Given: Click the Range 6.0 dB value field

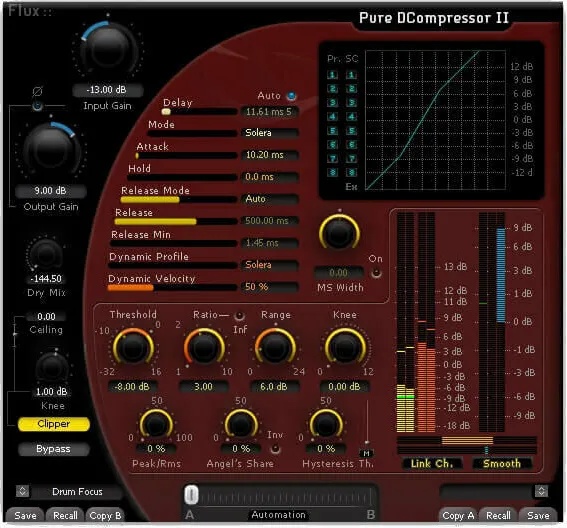Looking at the screenshot, I should (x=274, y=387).
